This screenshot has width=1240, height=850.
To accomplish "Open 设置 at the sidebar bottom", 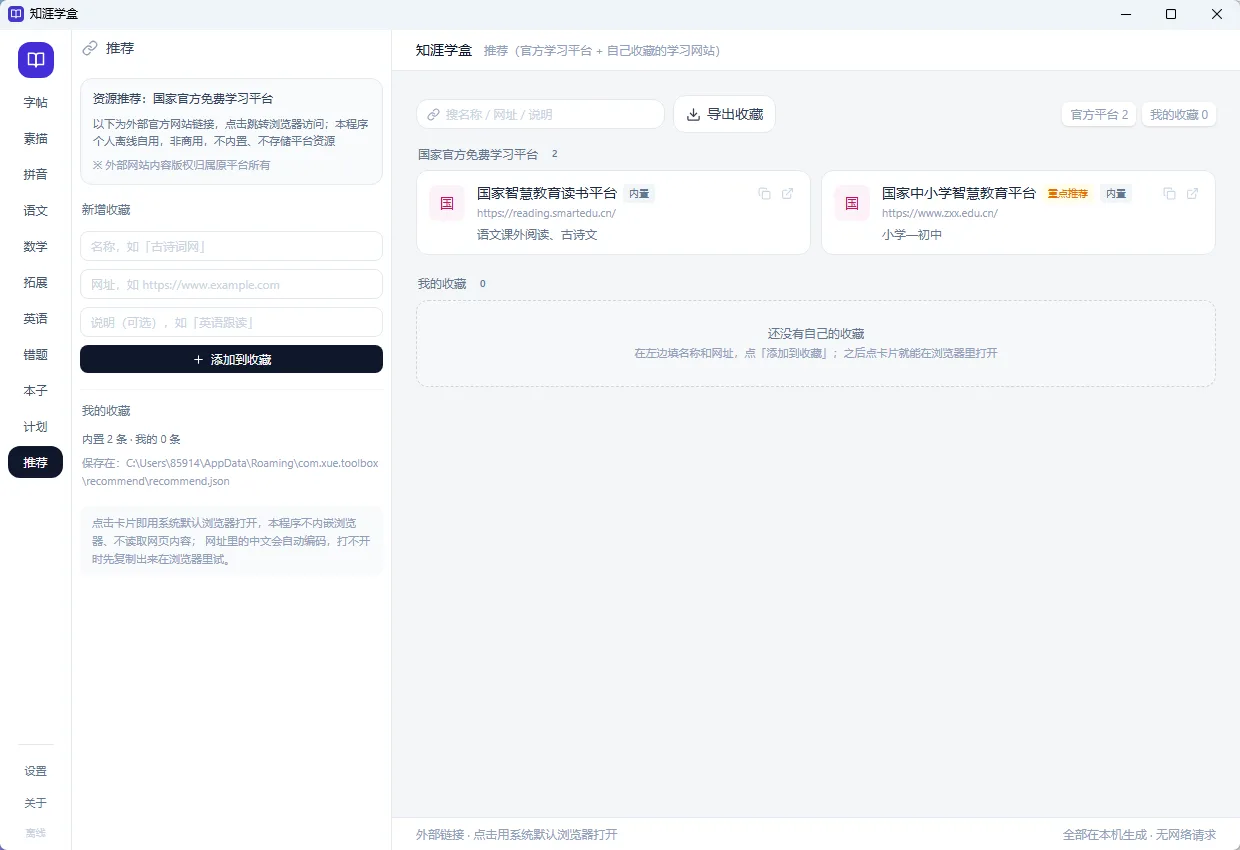I will pos(36,771).
